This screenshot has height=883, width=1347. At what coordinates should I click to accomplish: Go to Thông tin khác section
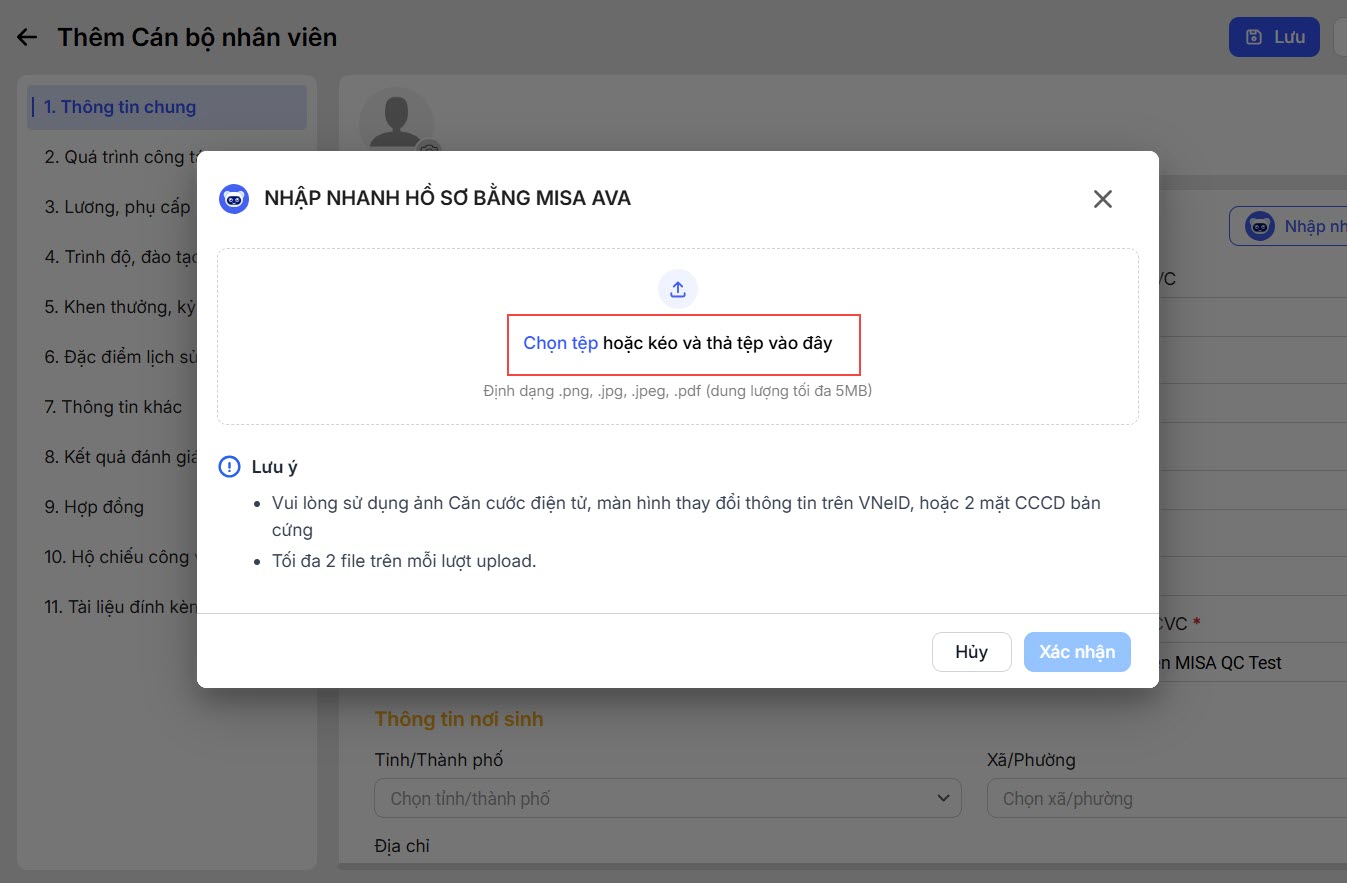[113, 407]
